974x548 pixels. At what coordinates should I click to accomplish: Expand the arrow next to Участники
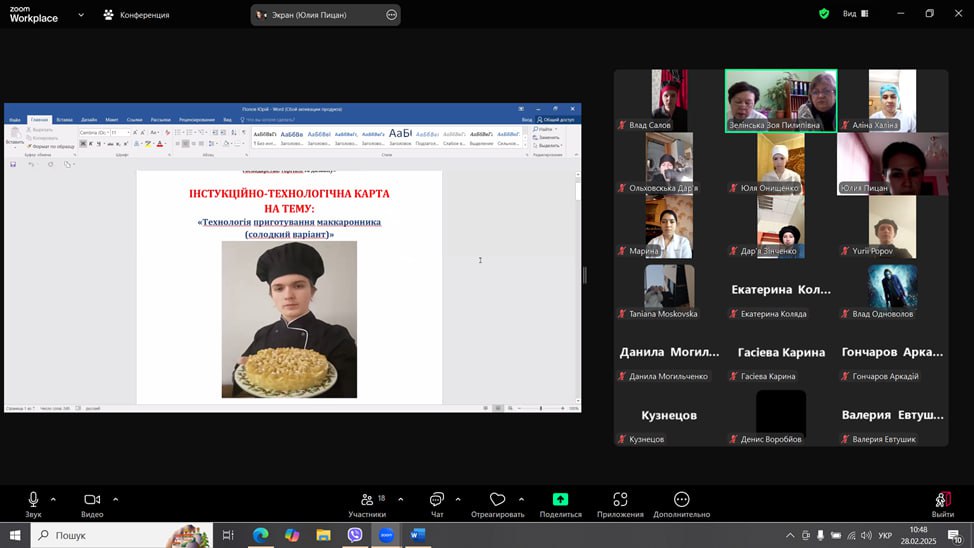(400, 499)
